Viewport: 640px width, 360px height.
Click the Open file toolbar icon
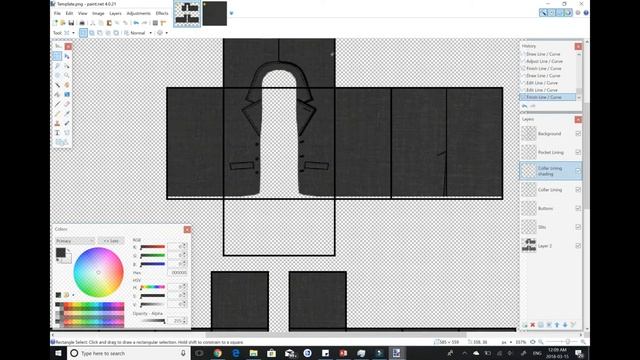coord(63,23)
